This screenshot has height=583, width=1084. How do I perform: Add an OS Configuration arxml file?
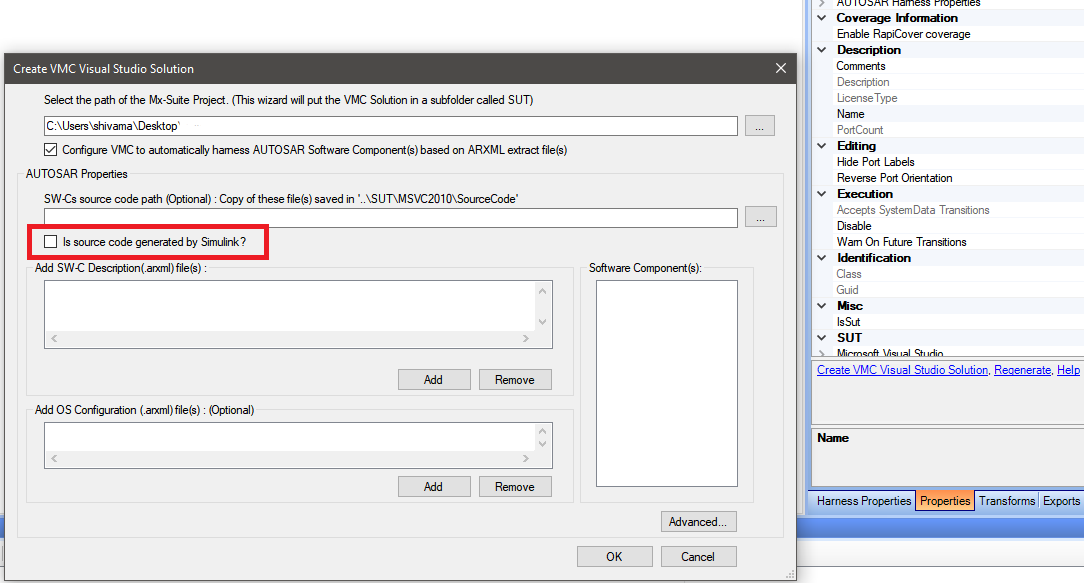[x=433, y=487]
